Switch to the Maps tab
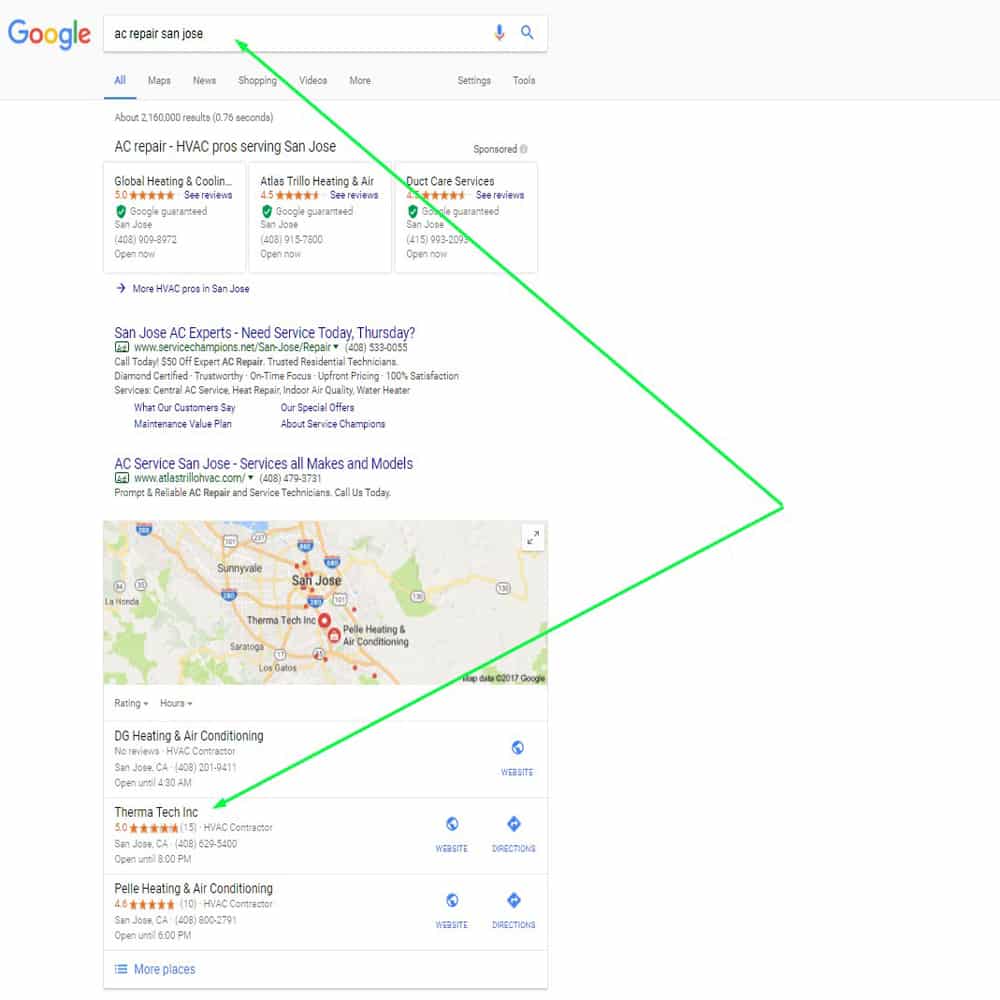 click(159, 80)
